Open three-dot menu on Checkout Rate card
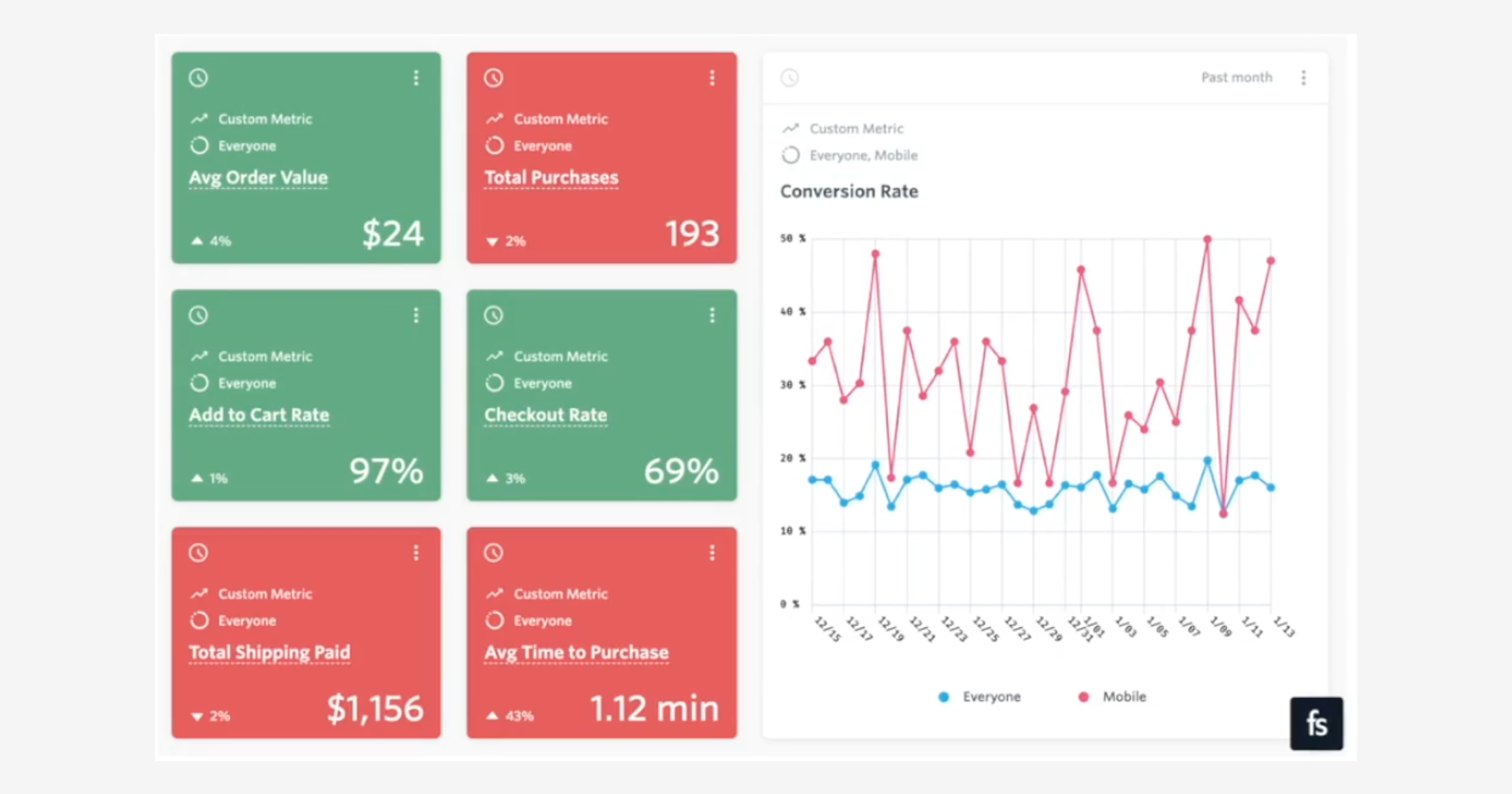 click(x=712, y=315)
